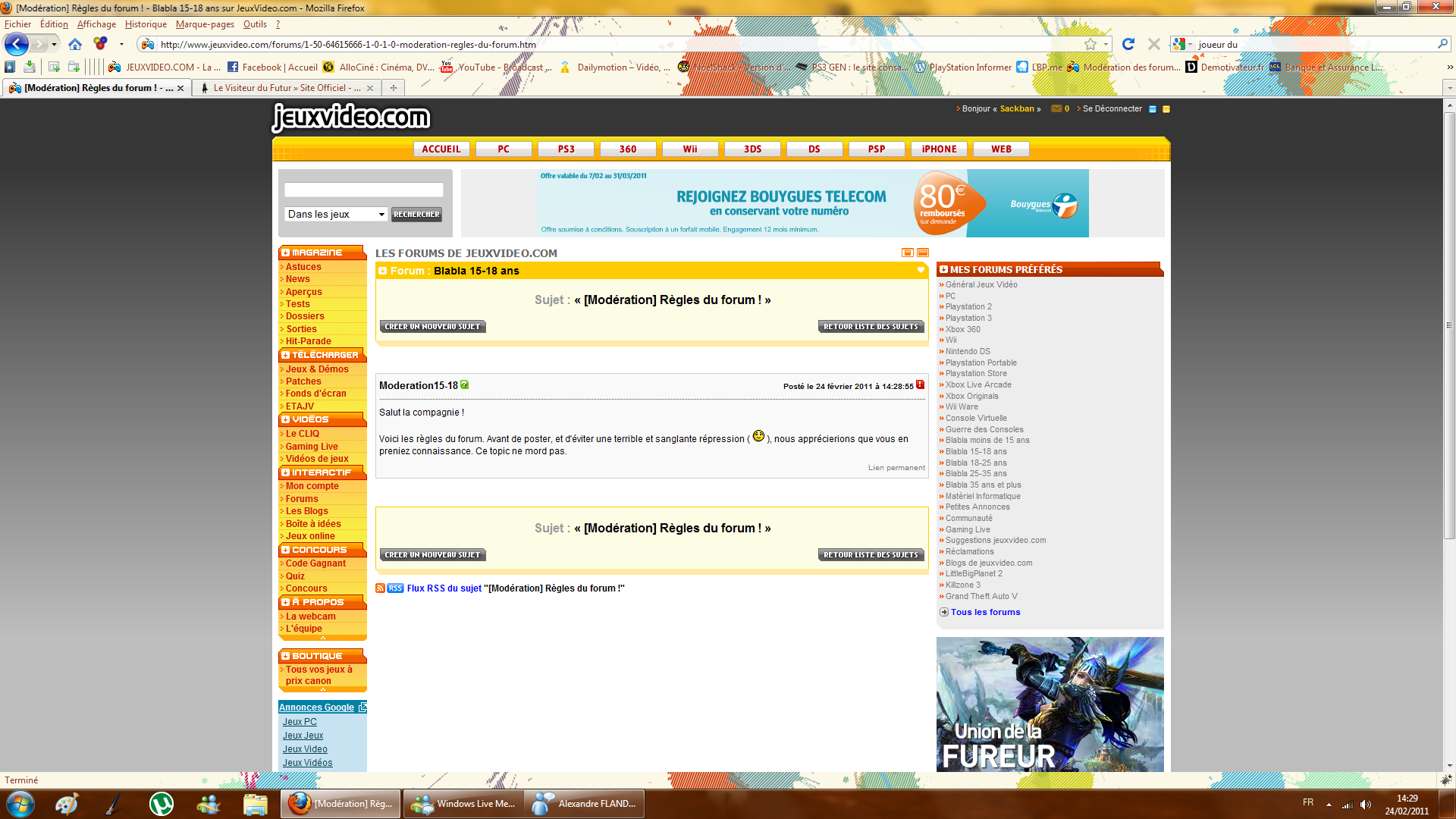Bookmark this page with the star icon

pyautogui.click(x=1090, y=45)
